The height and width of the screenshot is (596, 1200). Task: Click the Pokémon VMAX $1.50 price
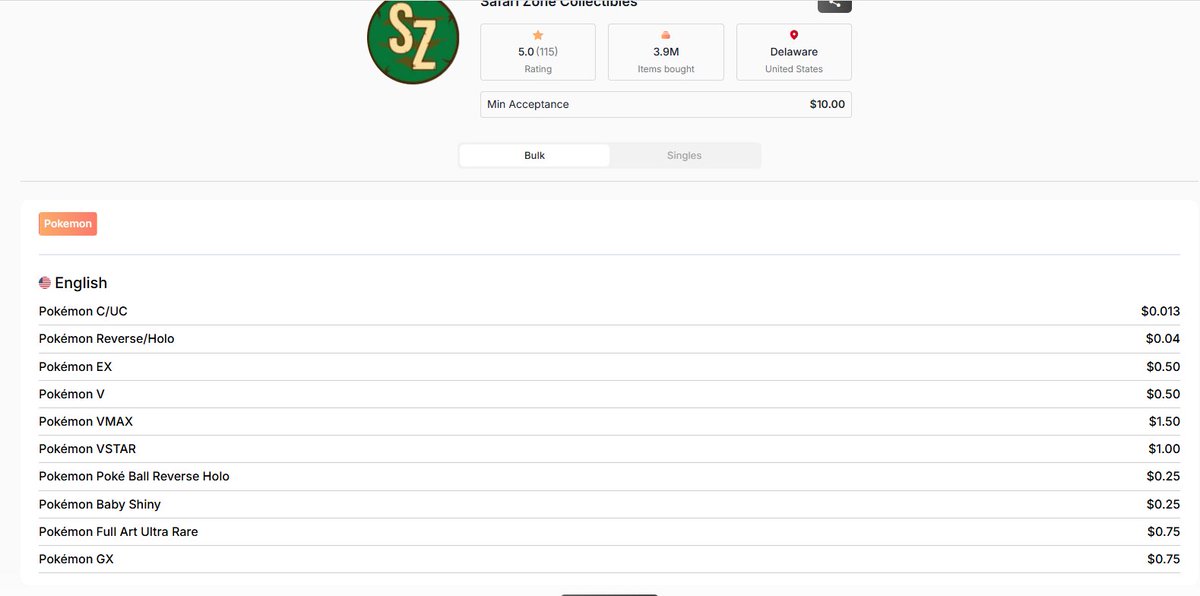click(x=1163, y=421)
